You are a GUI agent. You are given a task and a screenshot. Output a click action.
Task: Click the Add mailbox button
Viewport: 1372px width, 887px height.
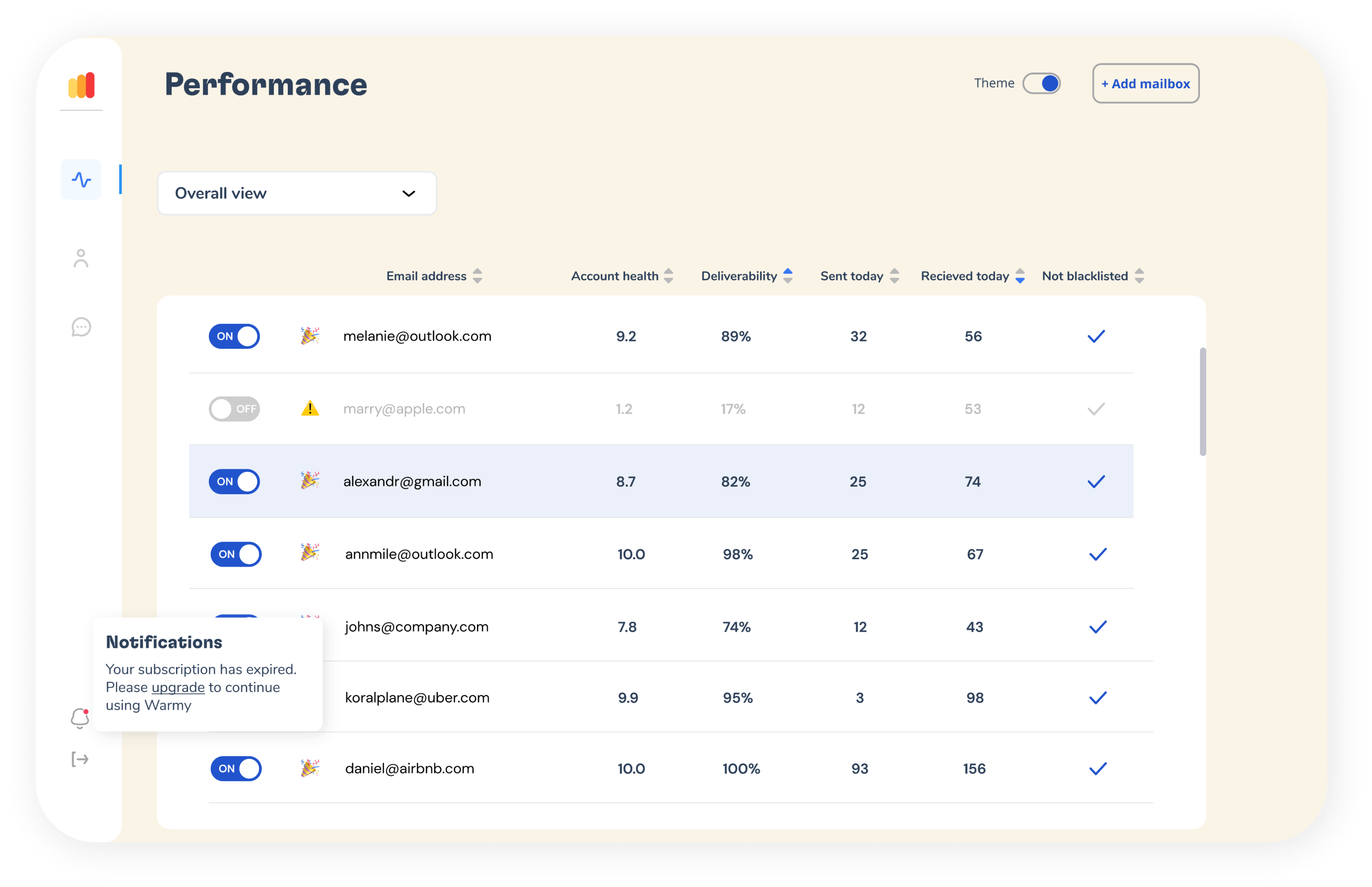pos(1145,83)
